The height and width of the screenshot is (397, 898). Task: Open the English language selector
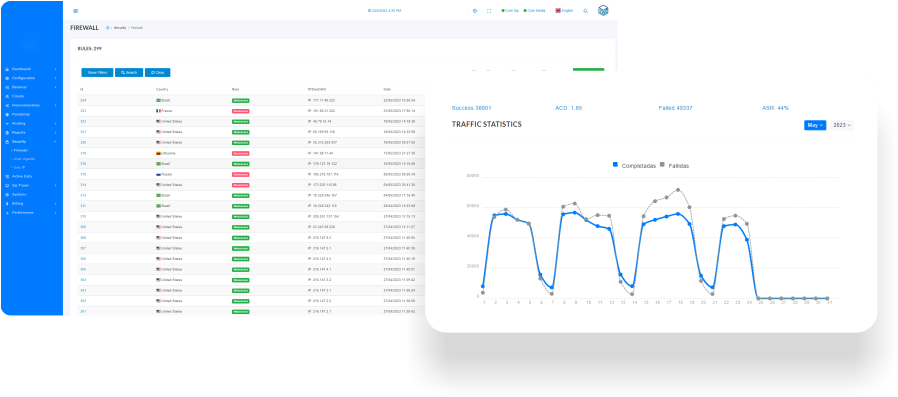click(x=564, y=10)
